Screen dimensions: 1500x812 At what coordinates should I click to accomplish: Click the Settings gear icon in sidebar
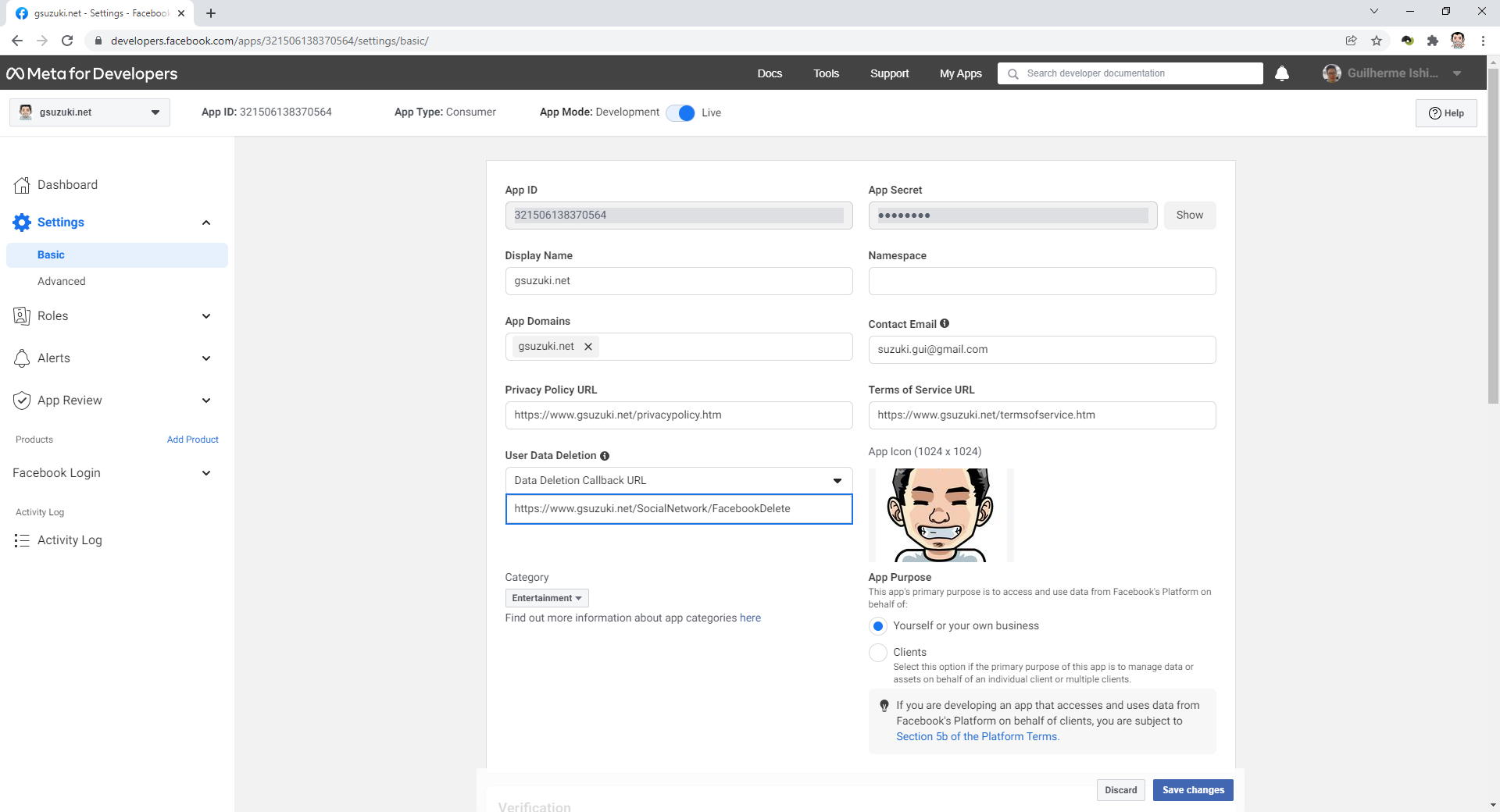coord(22,223)
